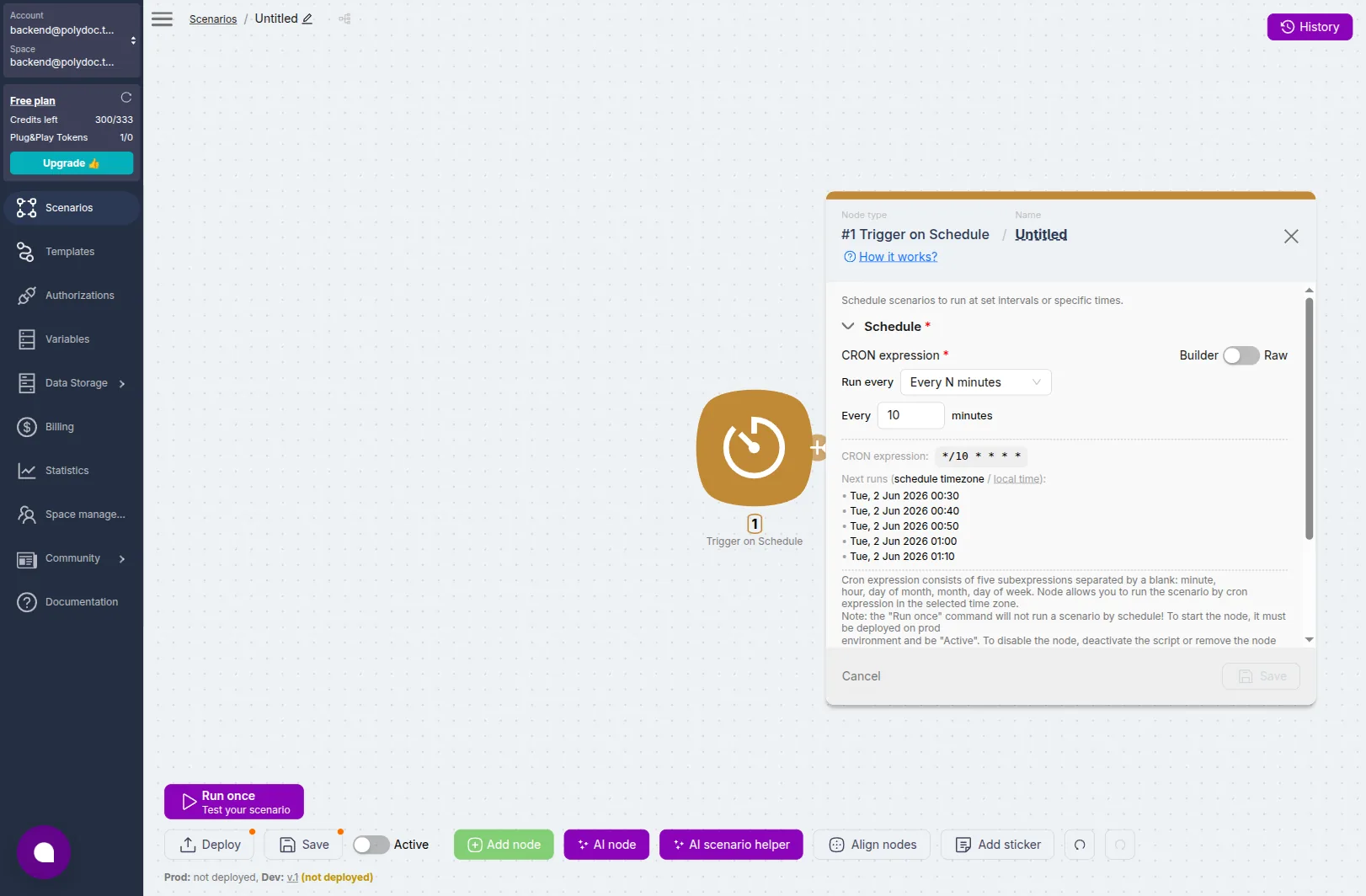Click the undo arrow icon in bottom toolbar
1366x896 pixels.
1080,845
